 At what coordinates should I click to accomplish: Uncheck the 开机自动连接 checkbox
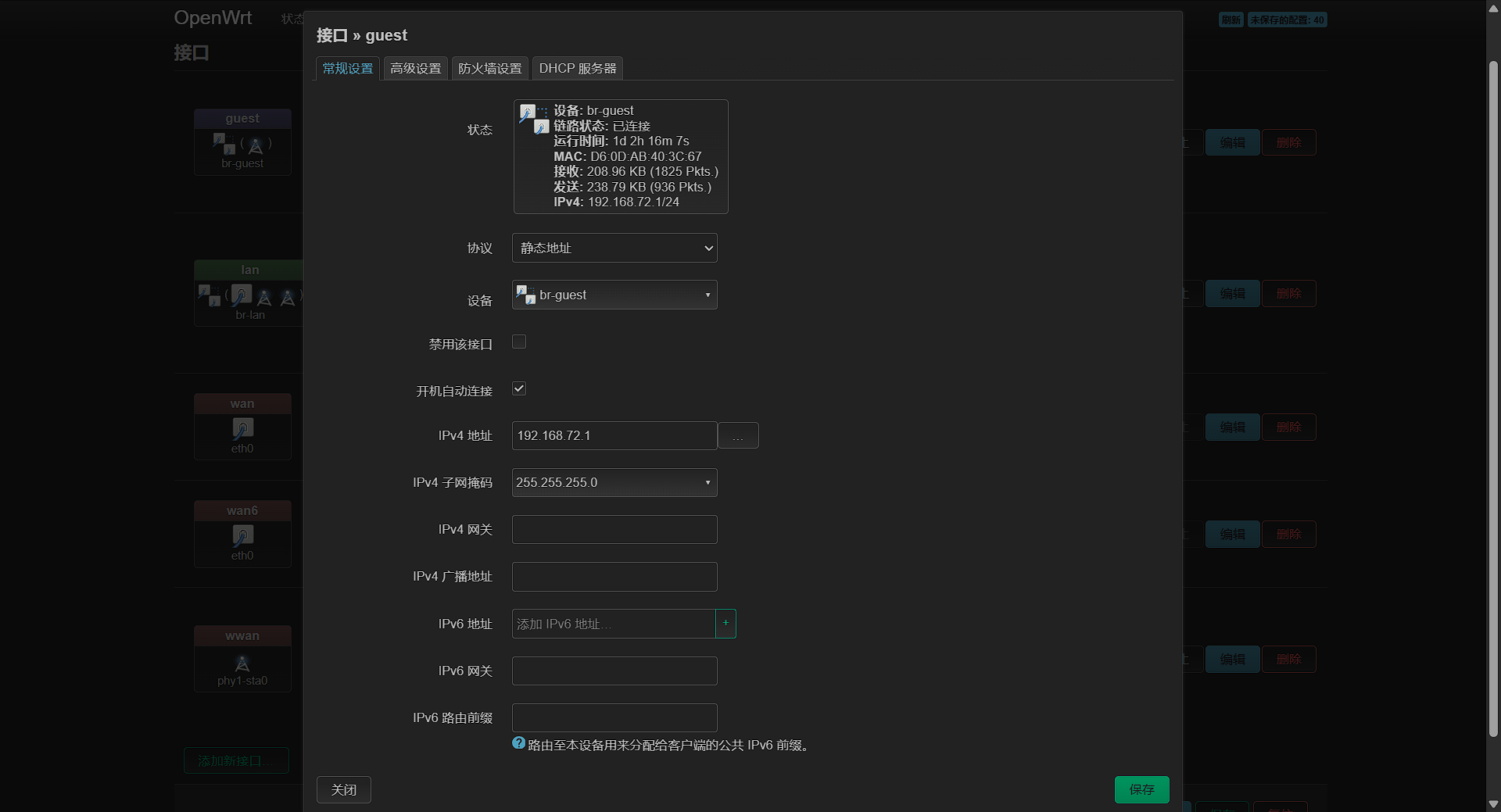point(519,389)
